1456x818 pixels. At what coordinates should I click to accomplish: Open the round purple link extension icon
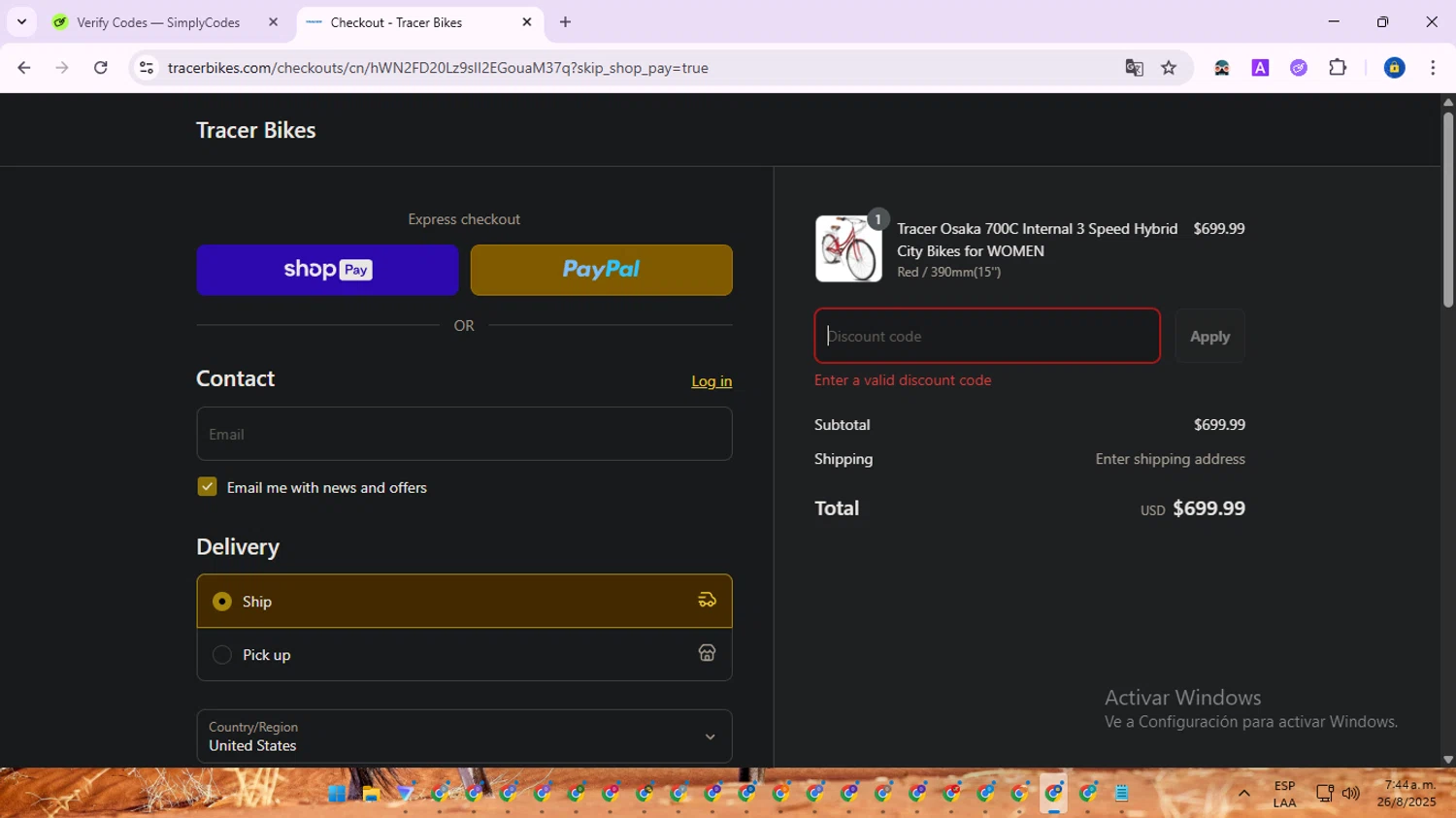click(1299, 68)
